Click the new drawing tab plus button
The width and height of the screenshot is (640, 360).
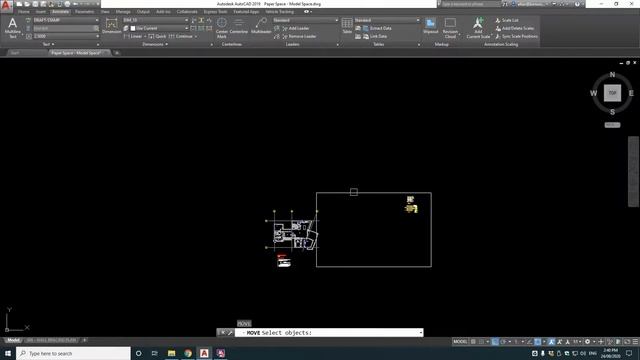(x=117, y=53)
